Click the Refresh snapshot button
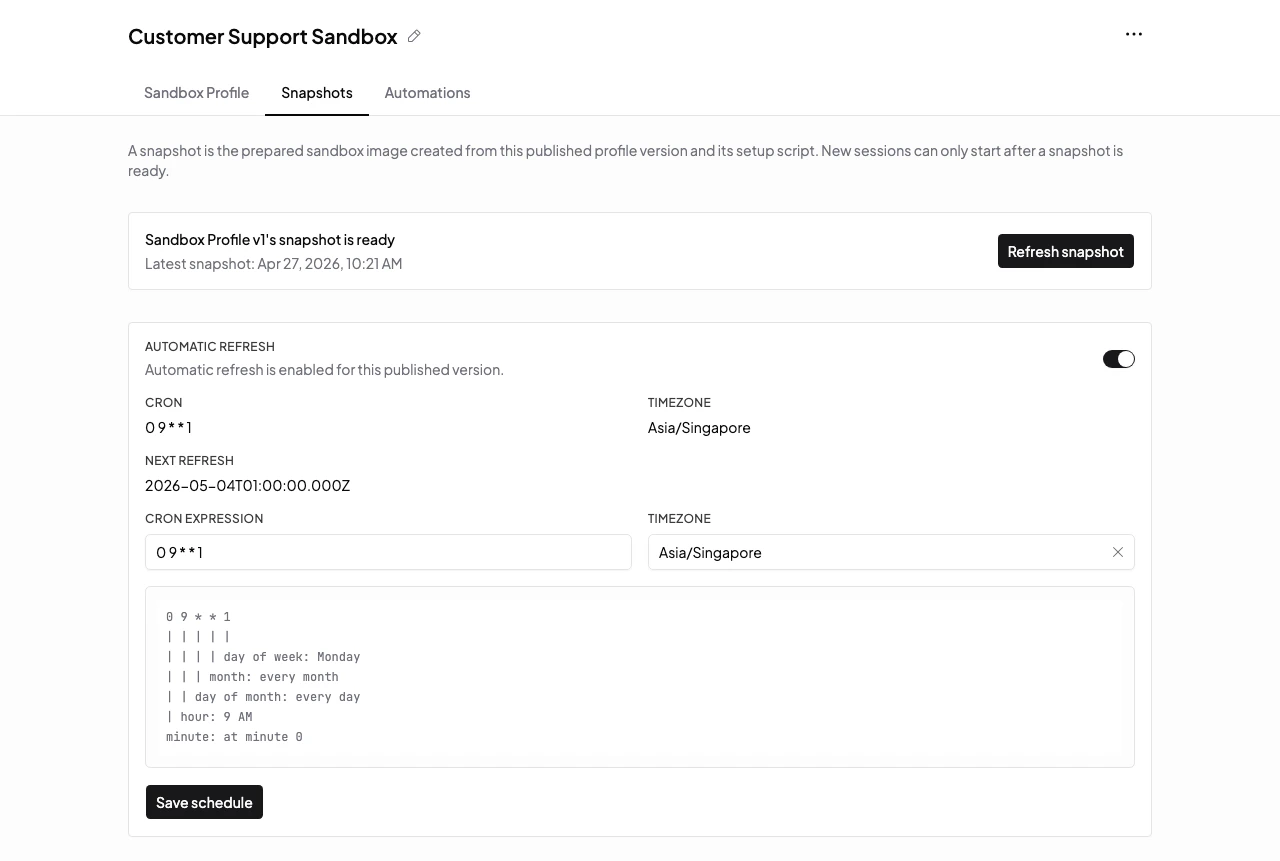 [x=1066, y=251]
